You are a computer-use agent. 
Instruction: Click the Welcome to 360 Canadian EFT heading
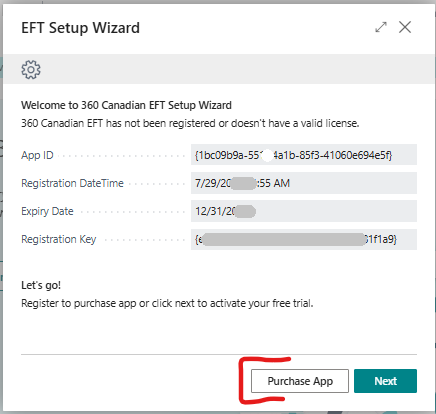(126, 105)
